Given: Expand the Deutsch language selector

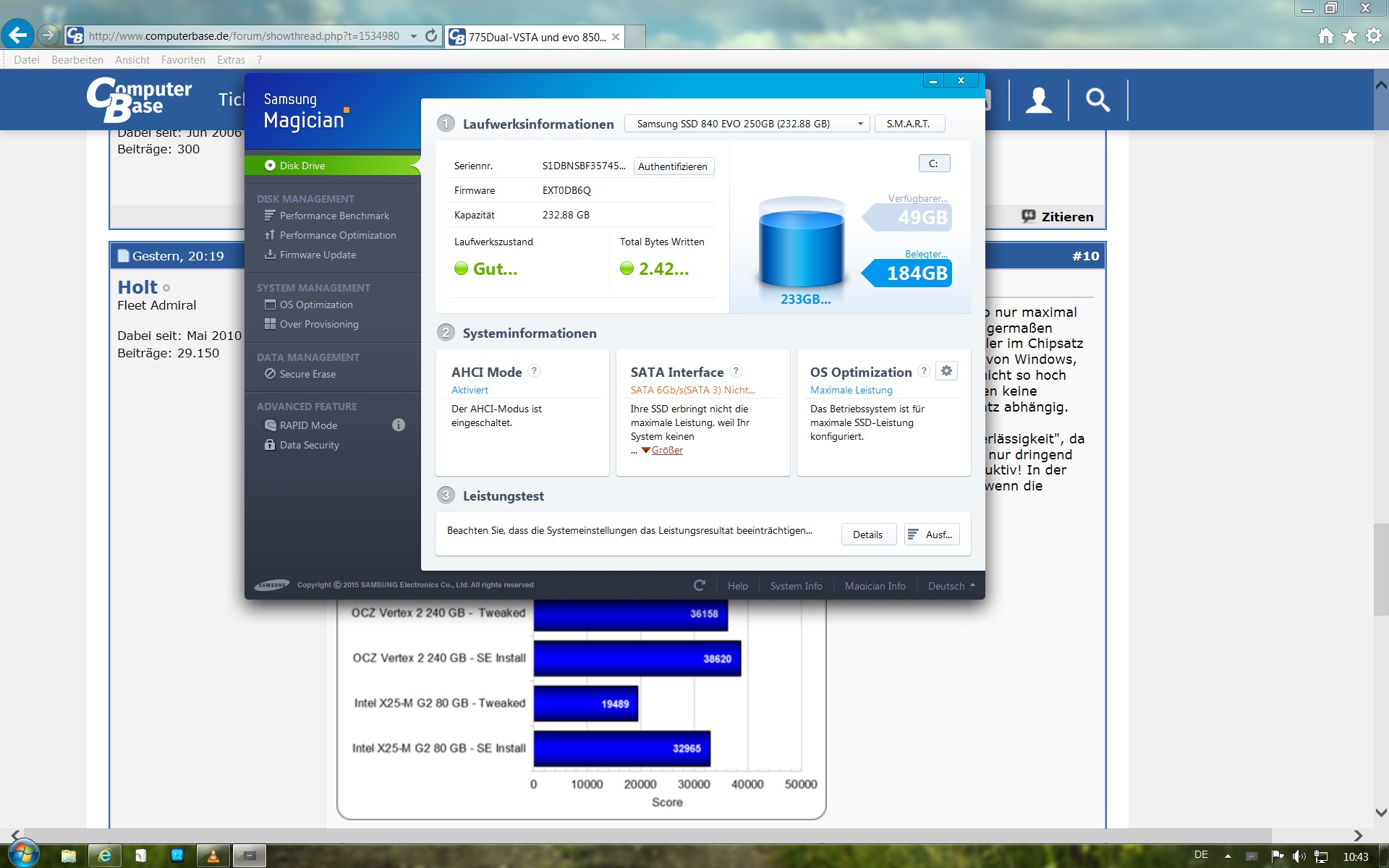Looking at the screenshot, I should [951, 586].
